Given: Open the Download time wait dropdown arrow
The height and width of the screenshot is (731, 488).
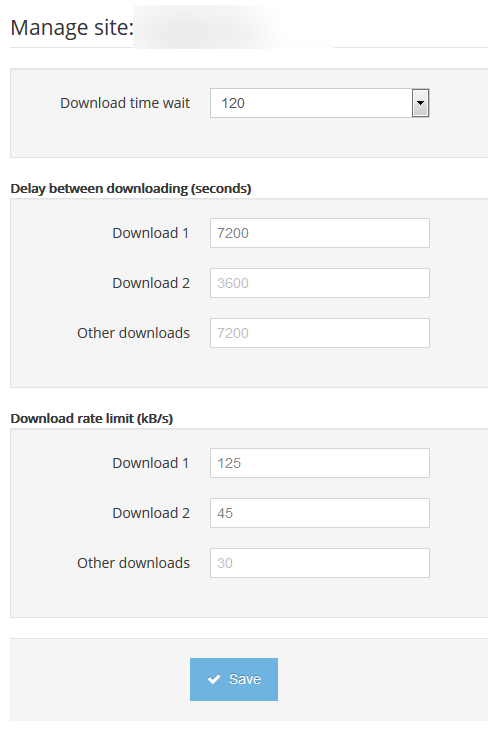Looking at the screenshot, I should pos(420,103).
